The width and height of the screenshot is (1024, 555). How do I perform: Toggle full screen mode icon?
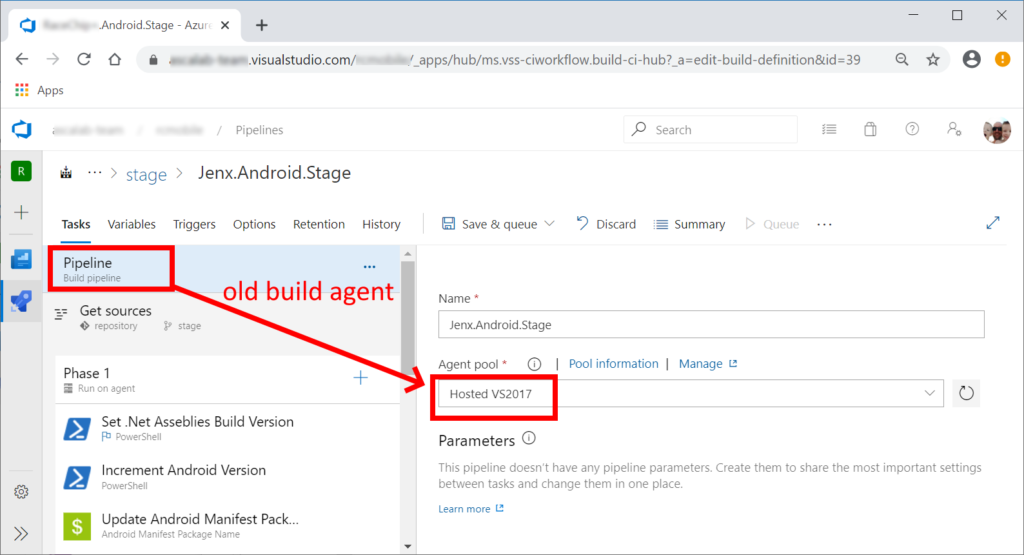(x=993, y=223)
